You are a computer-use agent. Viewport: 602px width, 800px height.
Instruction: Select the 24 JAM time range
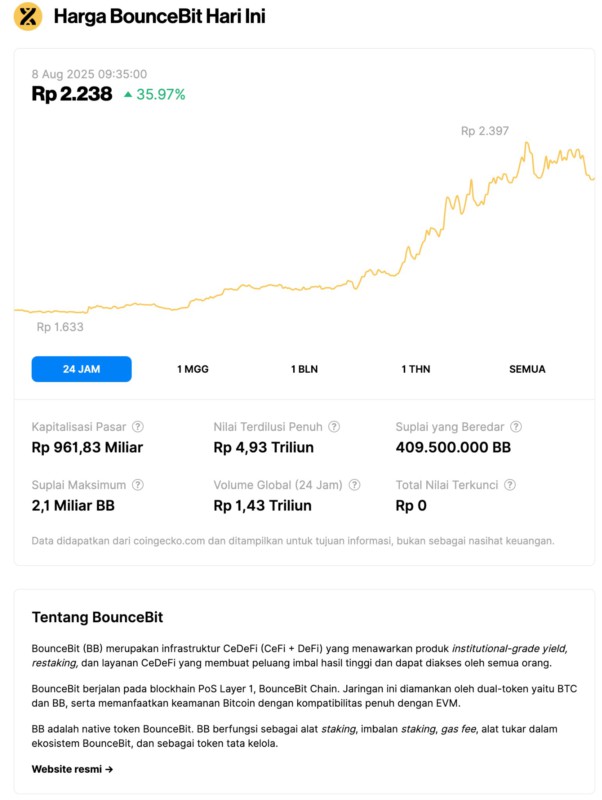[81, 369]
